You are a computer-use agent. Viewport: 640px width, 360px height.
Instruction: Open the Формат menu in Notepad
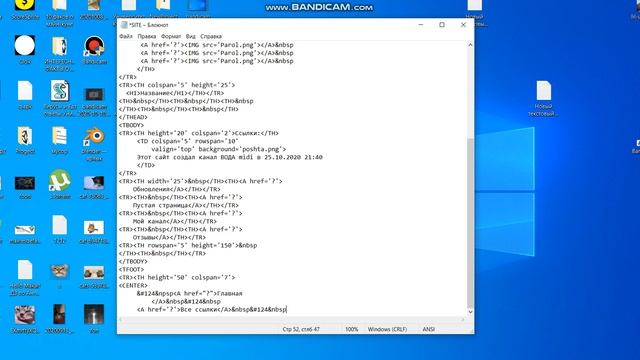coord(171,36)
